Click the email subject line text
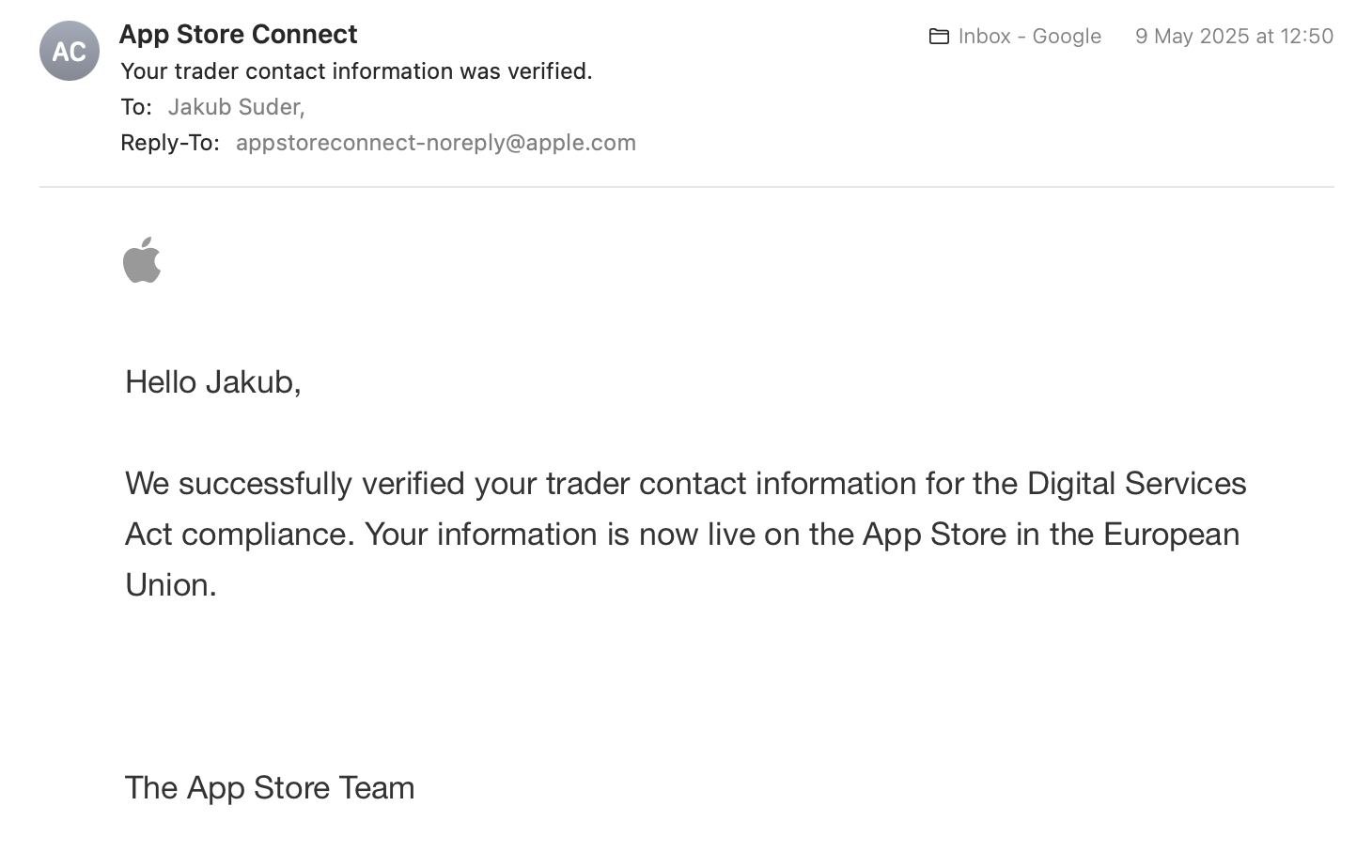The height and width of the screenshot is (868, 1372). point(356,71)
